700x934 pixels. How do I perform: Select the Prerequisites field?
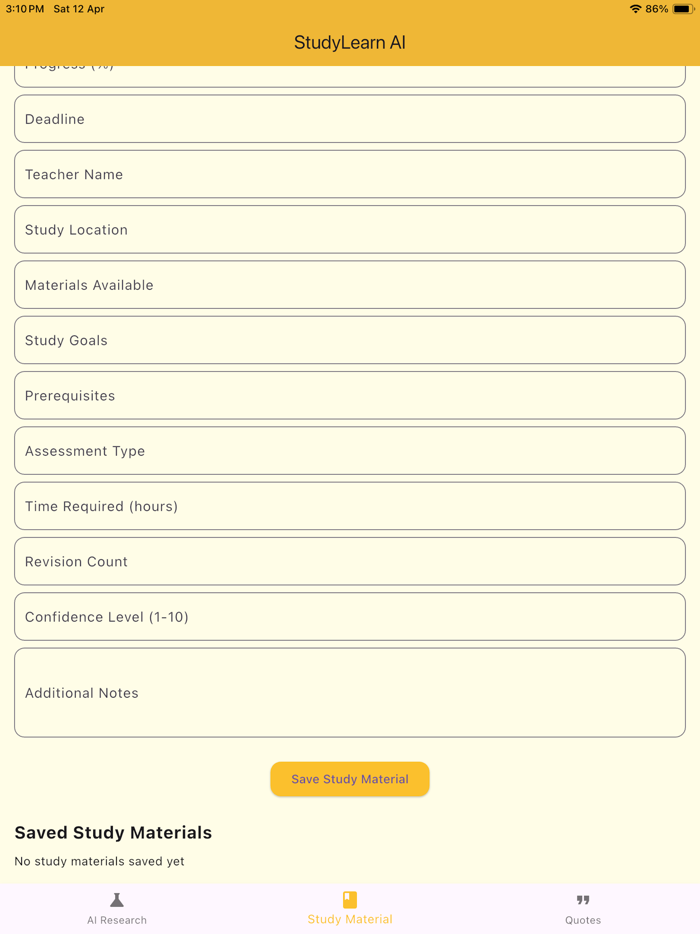[349, 394]
